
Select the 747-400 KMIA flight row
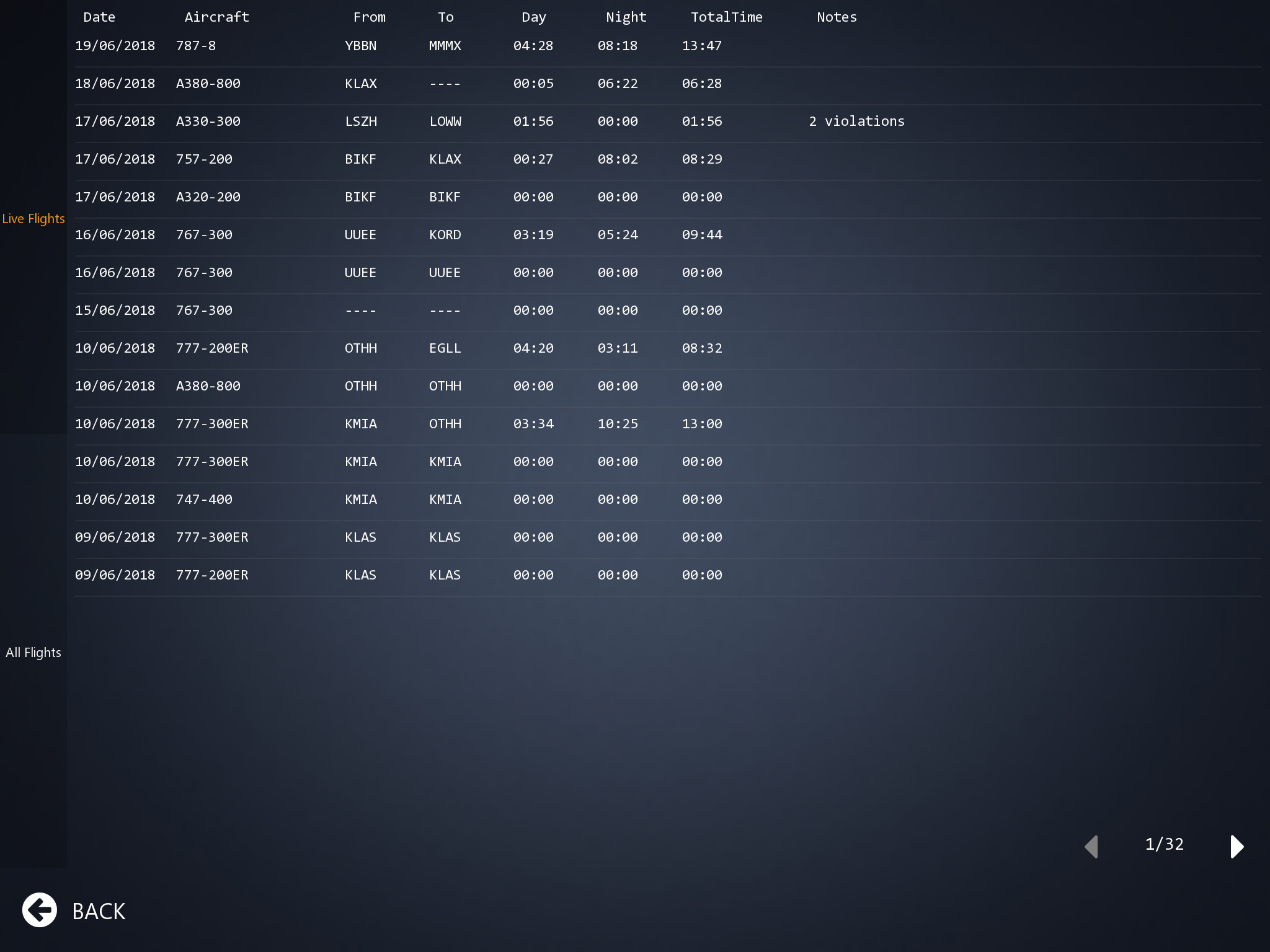click(397, 500)
